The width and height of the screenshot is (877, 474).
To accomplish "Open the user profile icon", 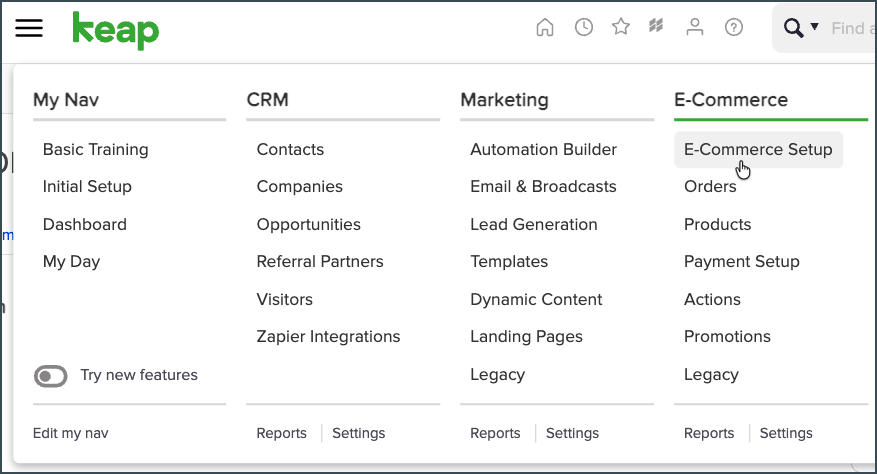I will coord(695,27).
